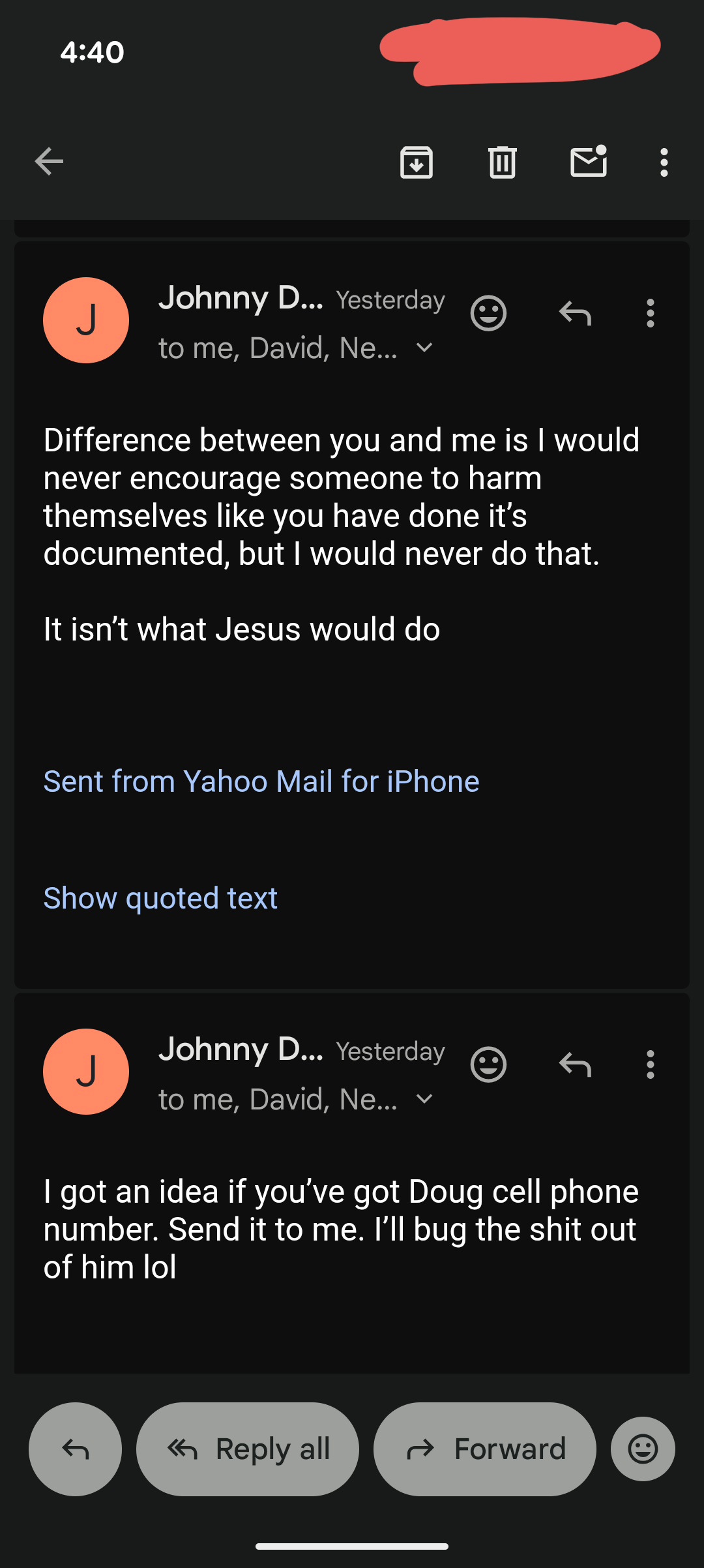Mark the email as unread

coord(589,162)
